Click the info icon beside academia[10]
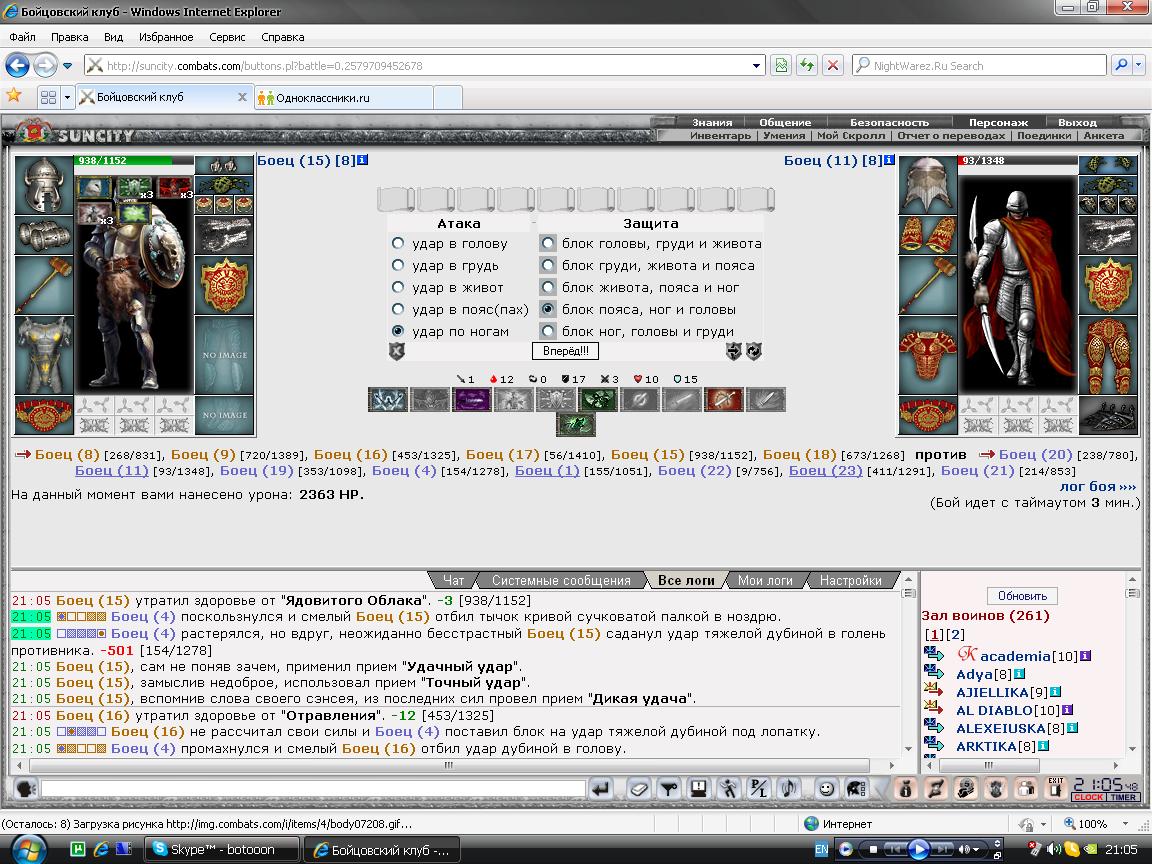 [1086, 656]
